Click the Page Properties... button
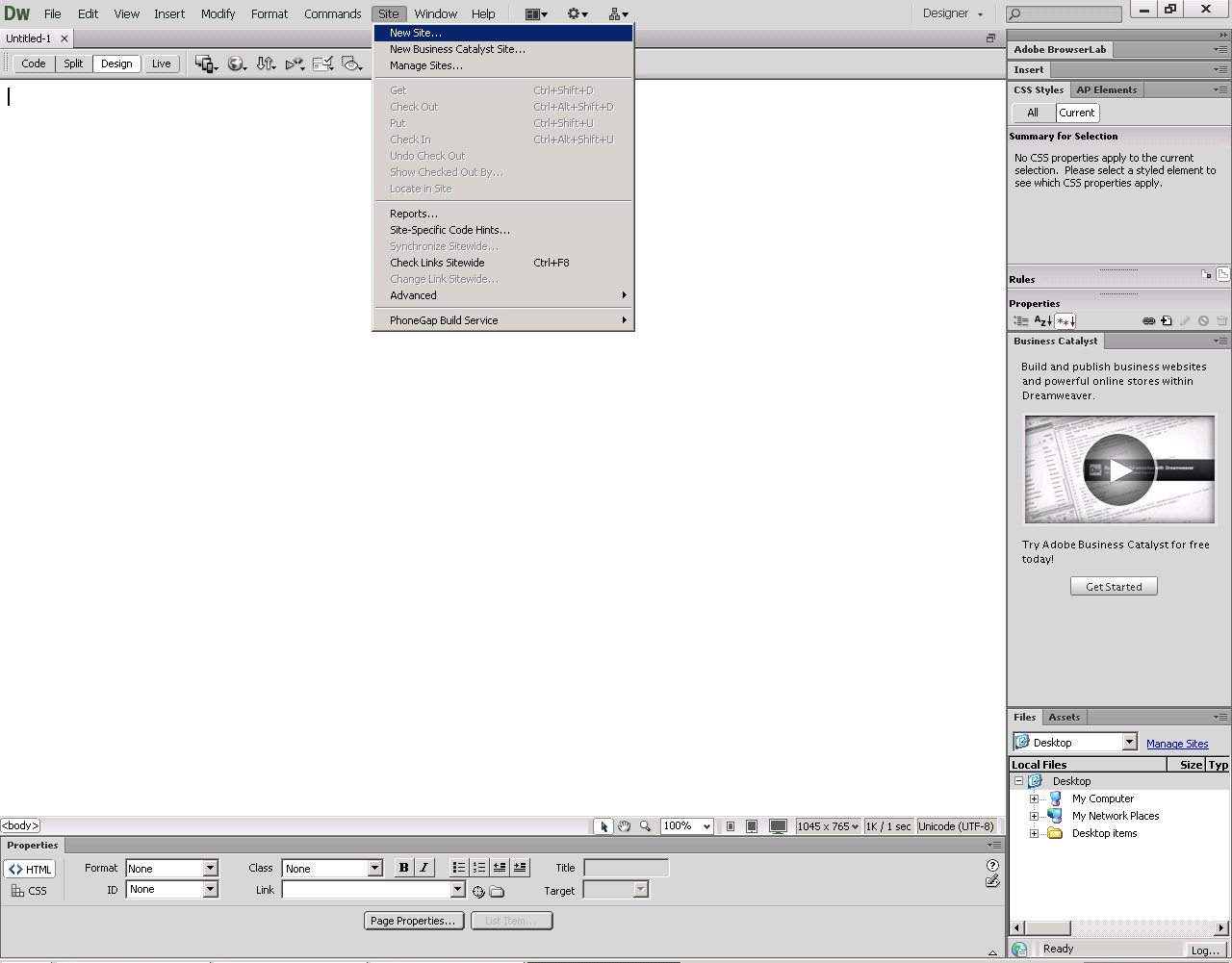This screenshot has height=963, width=1232. [414, 921]
